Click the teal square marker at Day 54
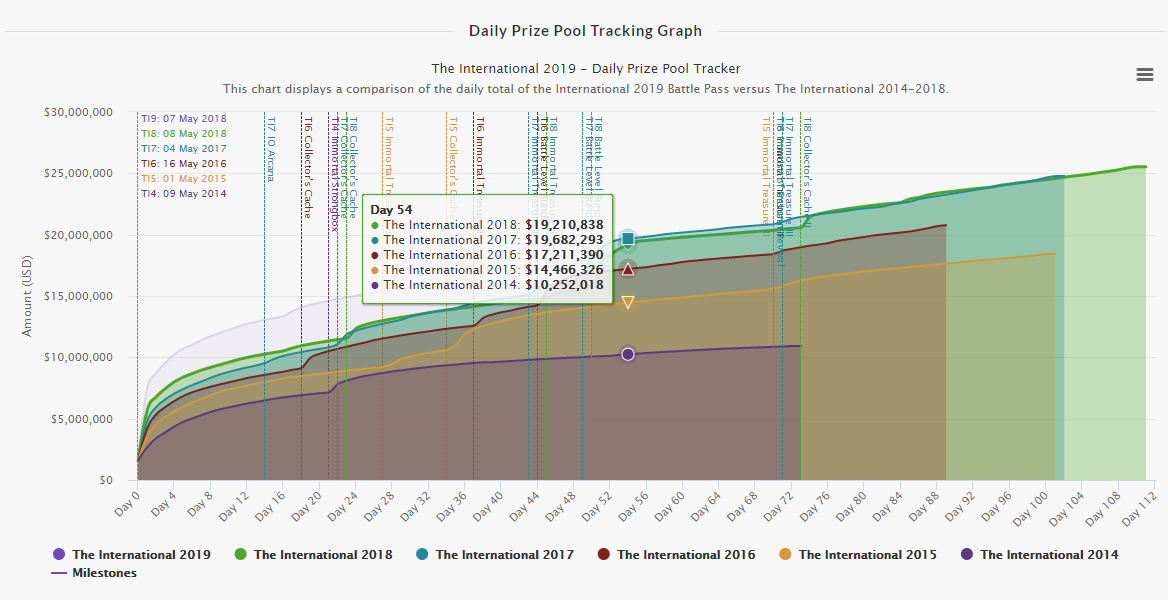This screenshot has width=1168, height=600. tap(628, 239)
